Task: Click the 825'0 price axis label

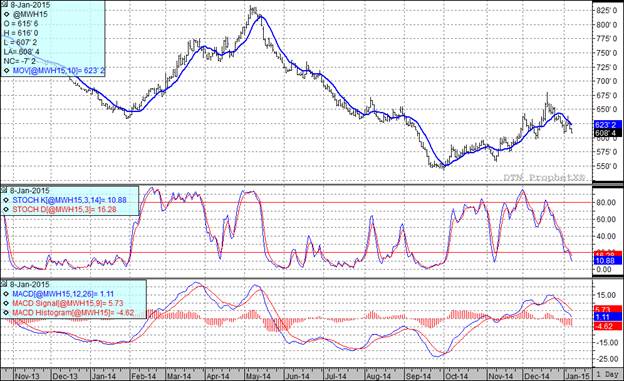Action: click(606, 10)
